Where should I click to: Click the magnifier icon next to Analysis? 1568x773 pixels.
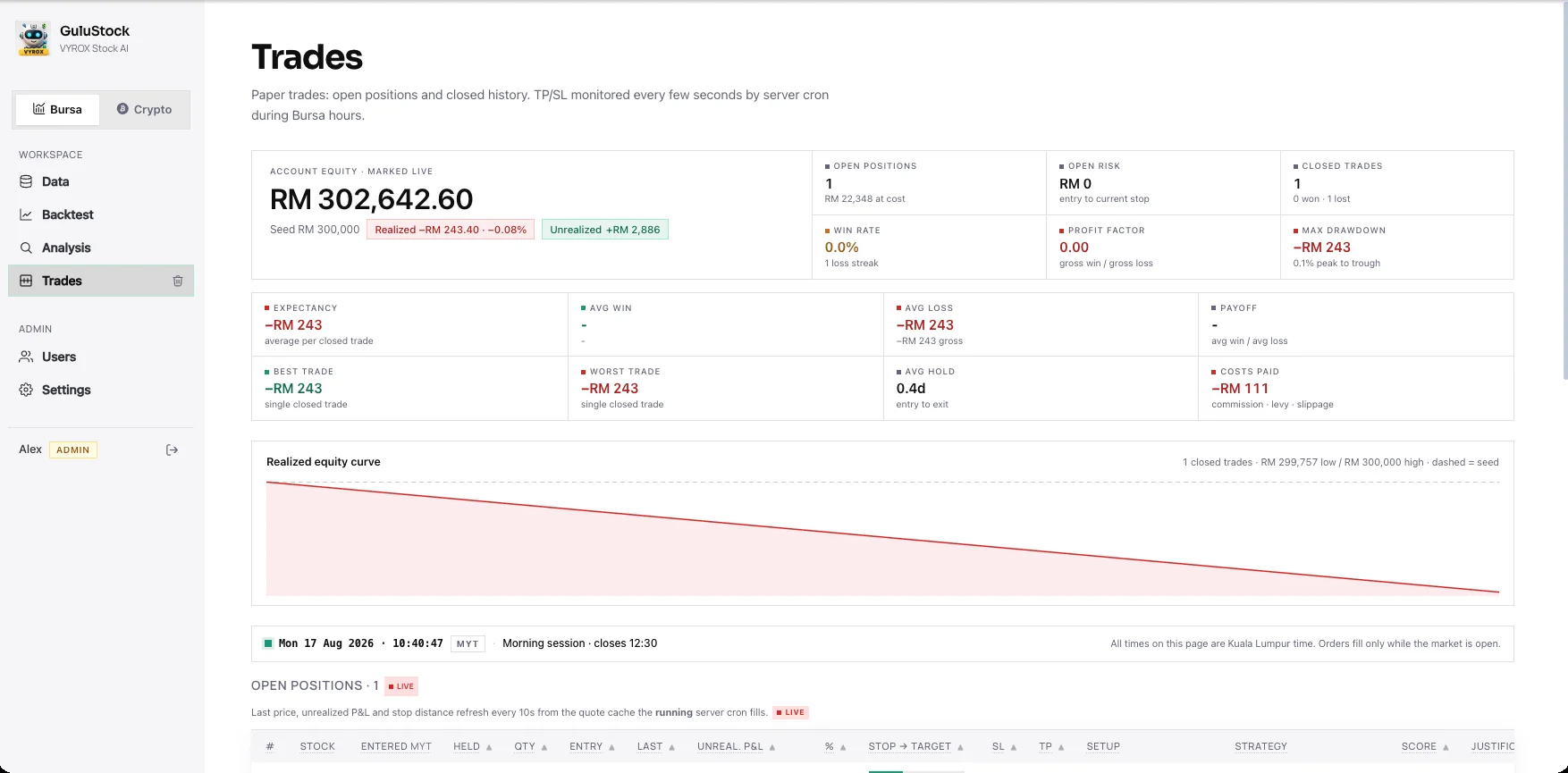[26, 248]
